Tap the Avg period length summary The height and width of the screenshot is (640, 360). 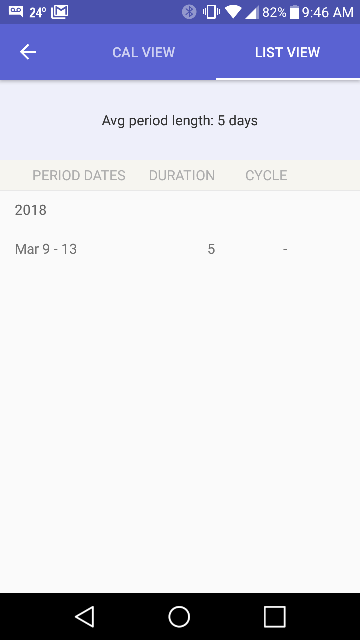[x=180, y=121]
